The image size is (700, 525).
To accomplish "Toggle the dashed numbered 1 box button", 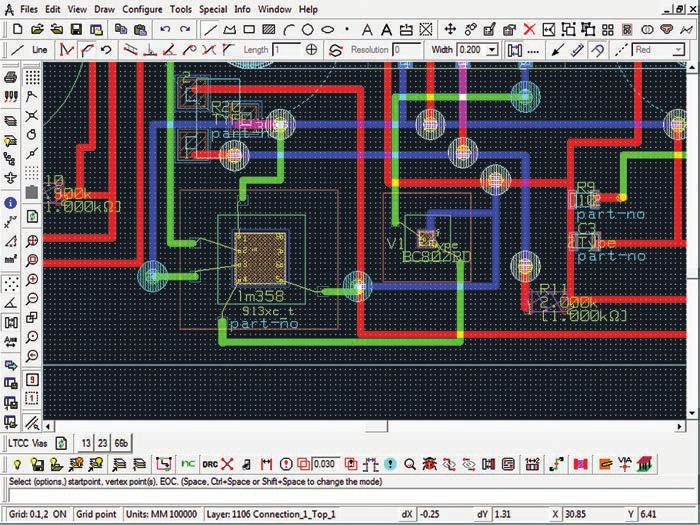I will tap(32, 398).
